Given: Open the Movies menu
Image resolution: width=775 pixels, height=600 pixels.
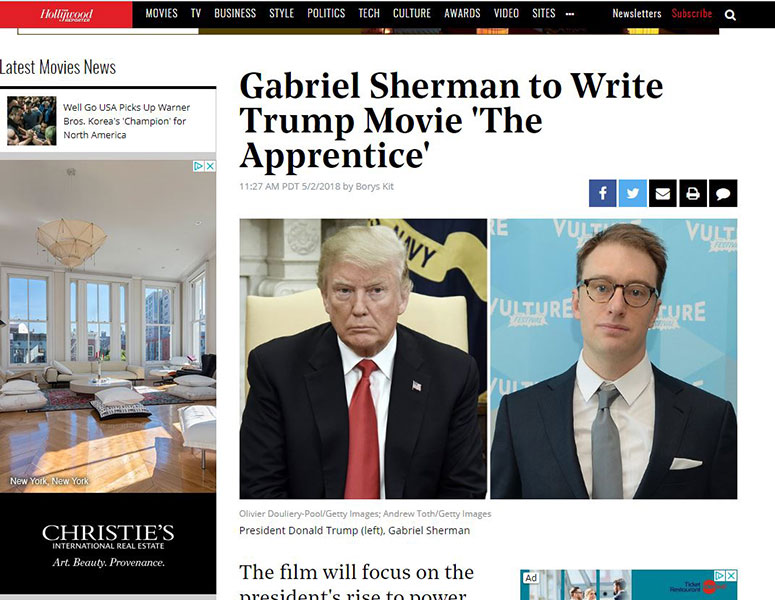Looking at the screenshot, I should pyautogui.click(x=162, y=13).
